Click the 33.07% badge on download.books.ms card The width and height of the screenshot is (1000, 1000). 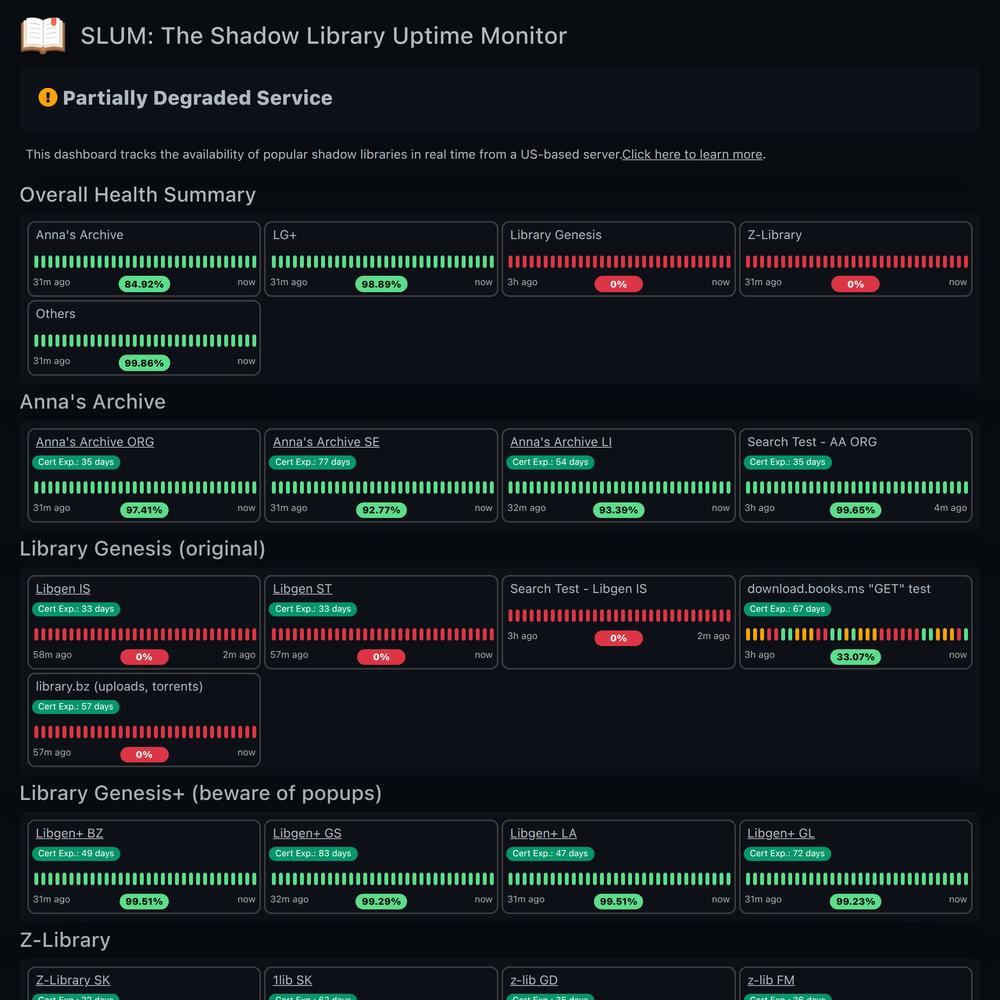[855, 657]
